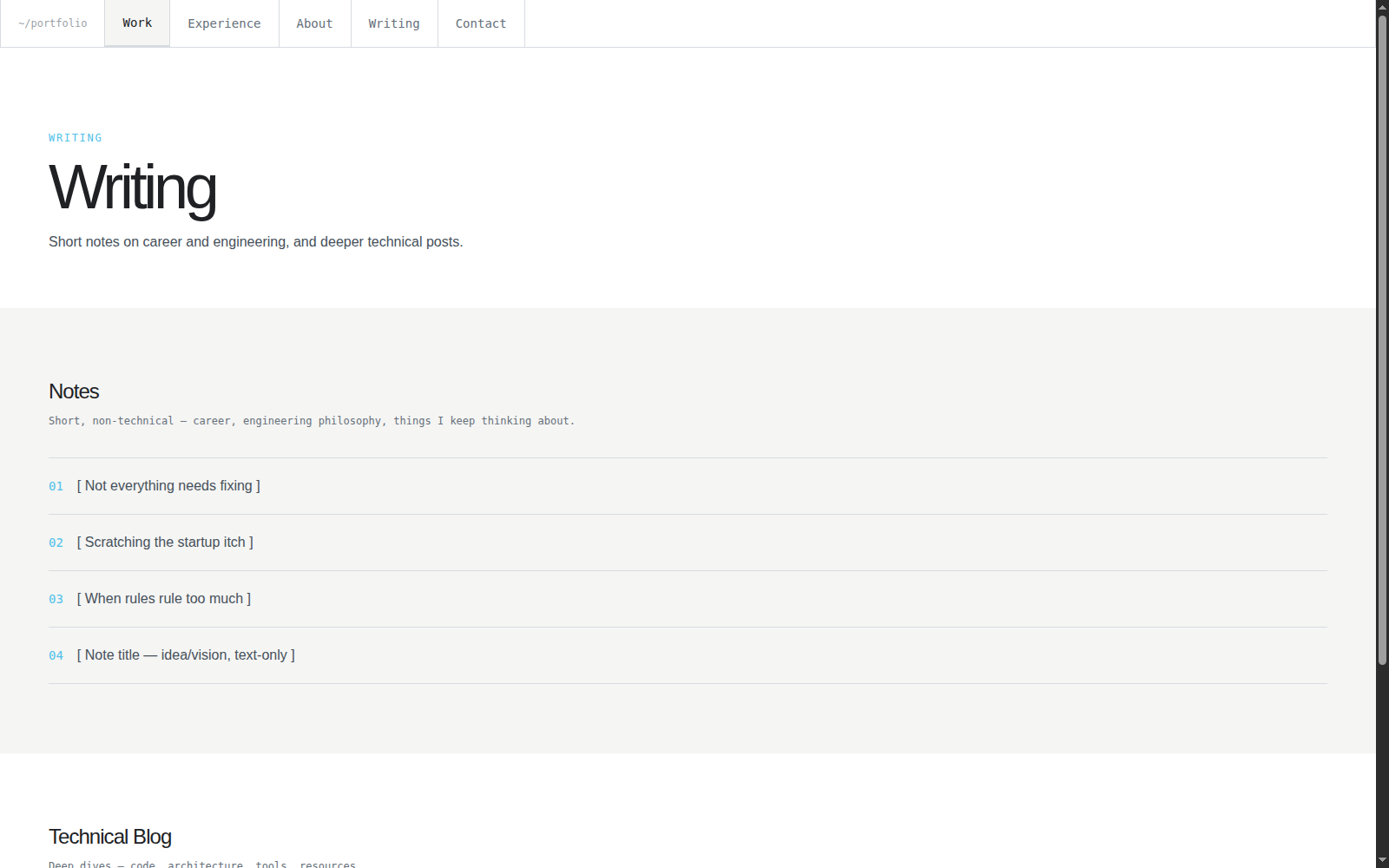Click the "Notes" section heading
Screen dimensions: 1389x868
point(74,391)
